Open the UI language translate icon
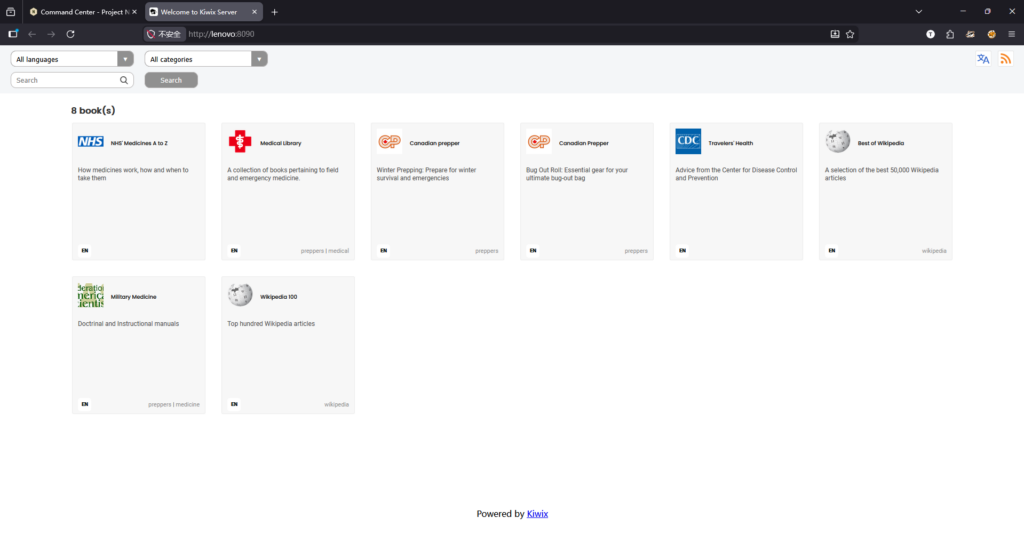This screenshot has width=1024, height=550. (983, 59)
